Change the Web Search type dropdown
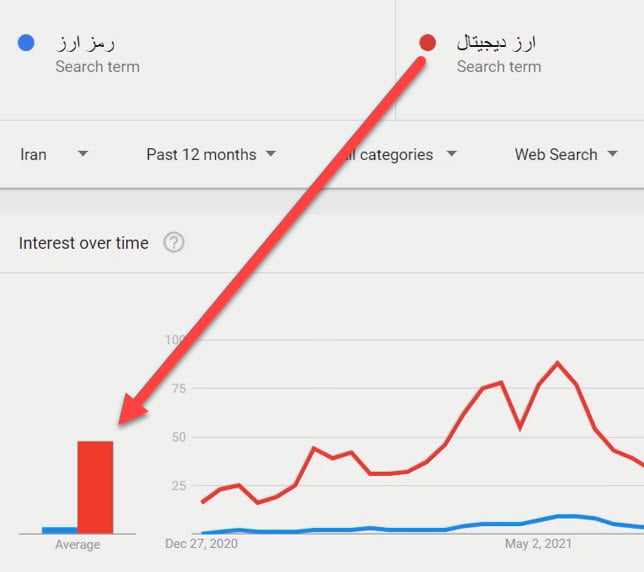Viewport: 644px width, 572px height. pyautogui.click(x=566, y=155)
